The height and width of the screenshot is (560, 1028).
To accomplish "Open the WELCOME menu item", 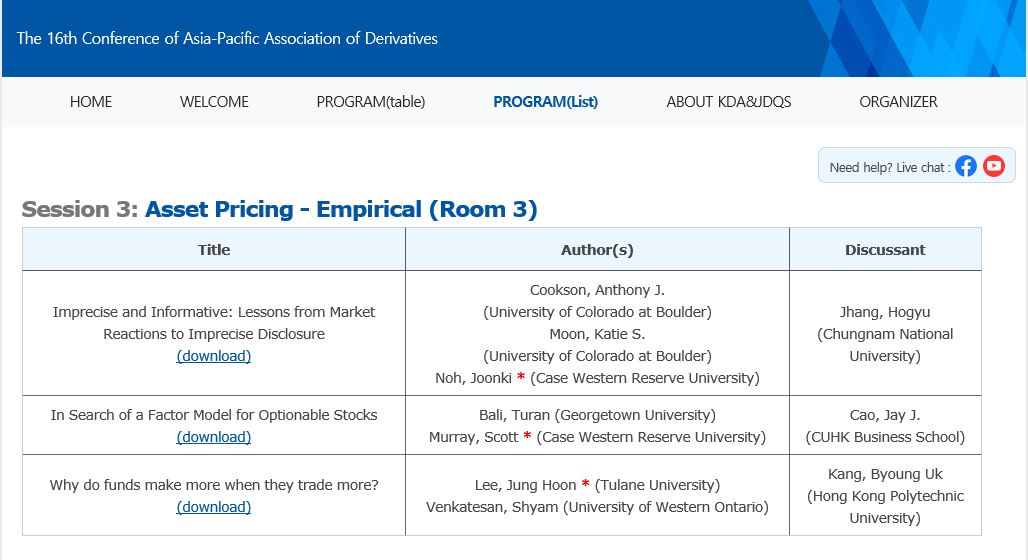I will pos(214,102).
